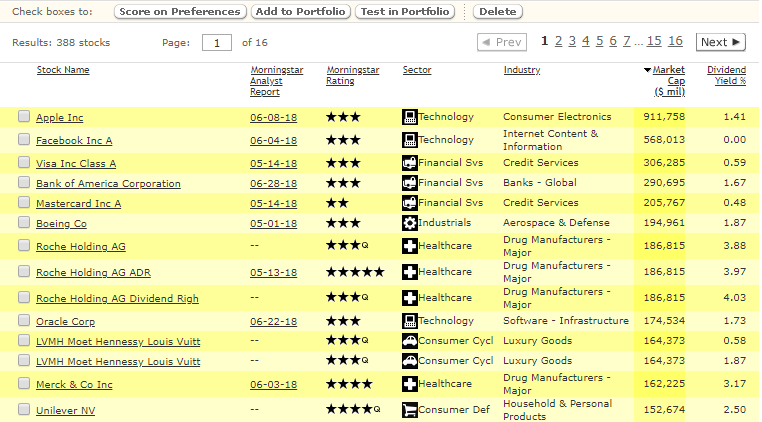
Task: Open Oracle report dated 06-22-18
Action: [274, 322]
